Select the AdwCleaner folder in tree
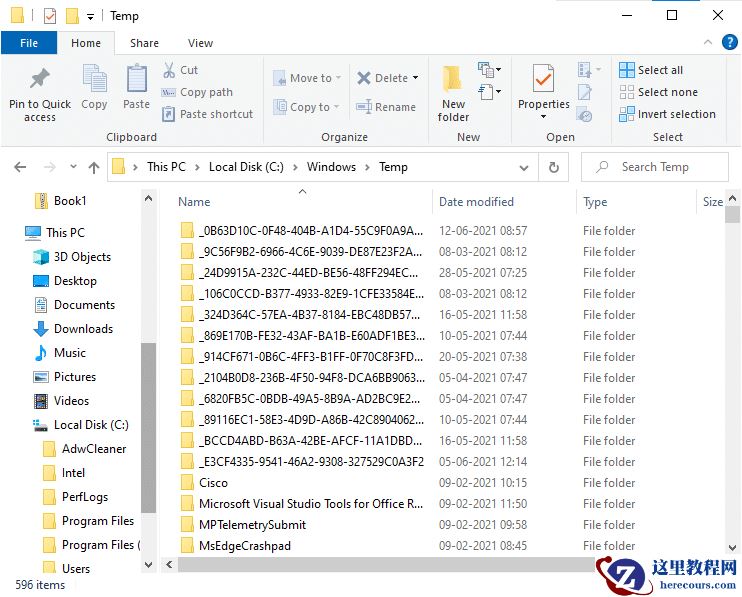 84,449
